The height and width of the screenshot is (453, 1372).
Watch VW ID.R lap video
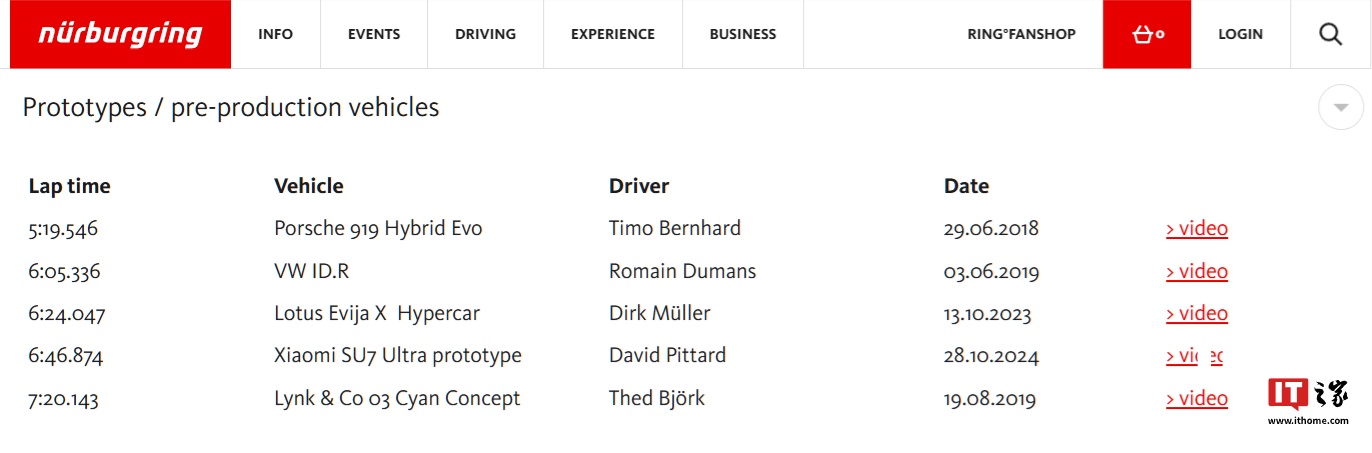click(1197, 272)
